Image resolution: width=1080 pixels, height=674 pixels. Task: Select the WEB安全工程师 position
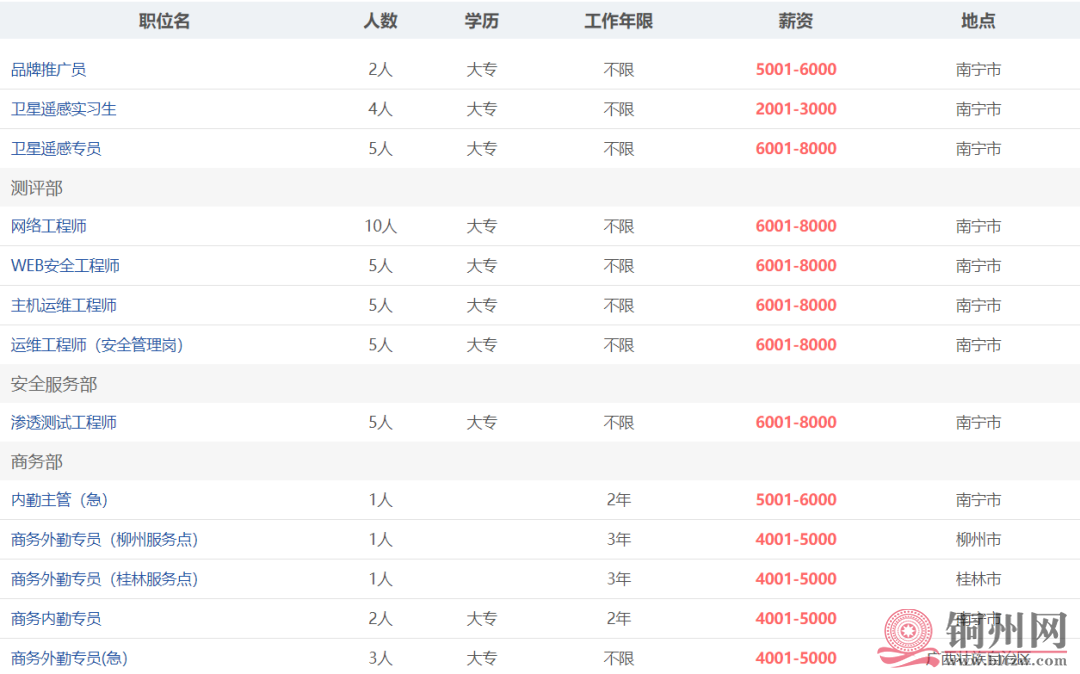click(x=67, y=266)
